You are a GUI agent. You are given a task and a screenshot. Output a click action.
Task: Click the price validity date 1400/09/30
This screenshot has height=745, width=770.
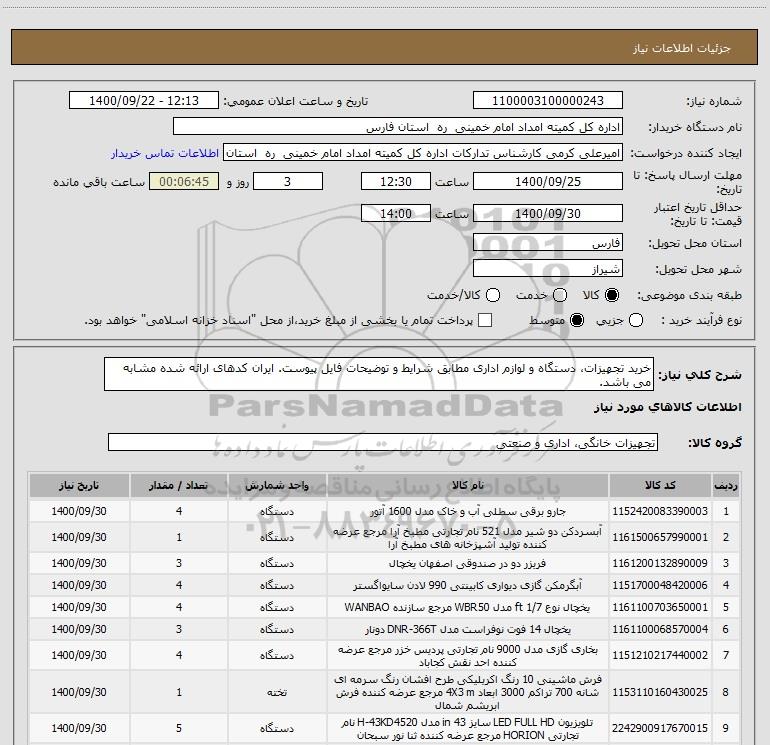click(548, 213)
